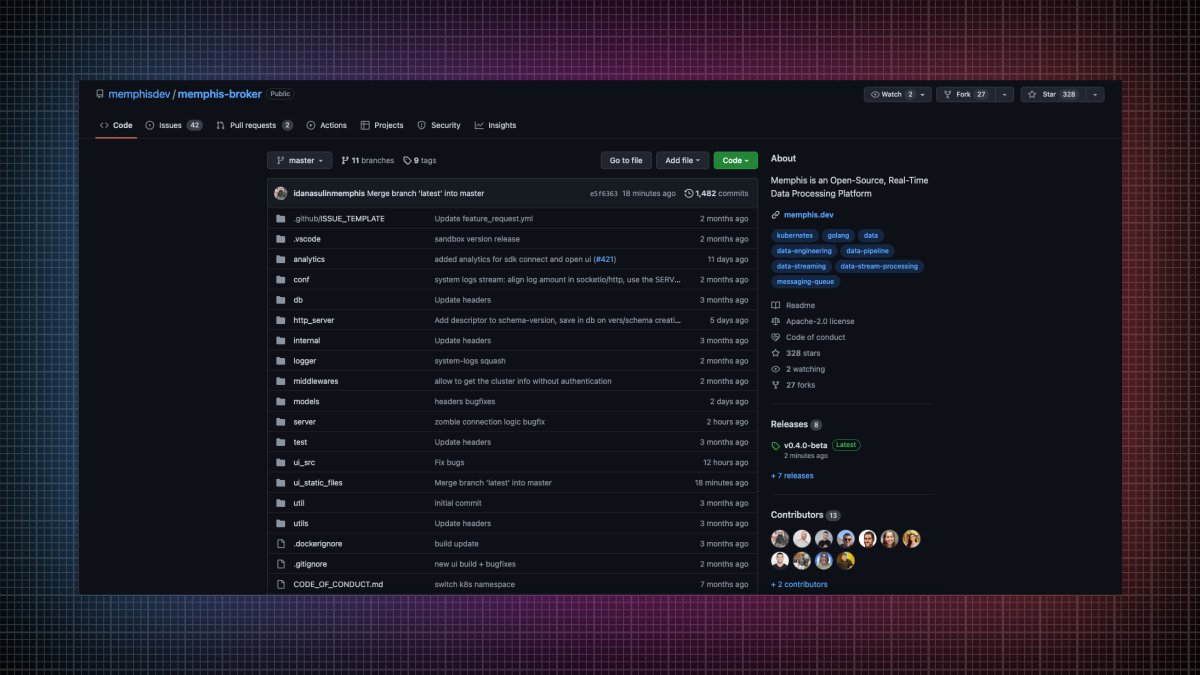1200x675 pixels.
Task: Click the idanasulinmemphis author avatar
Action: 281,193
